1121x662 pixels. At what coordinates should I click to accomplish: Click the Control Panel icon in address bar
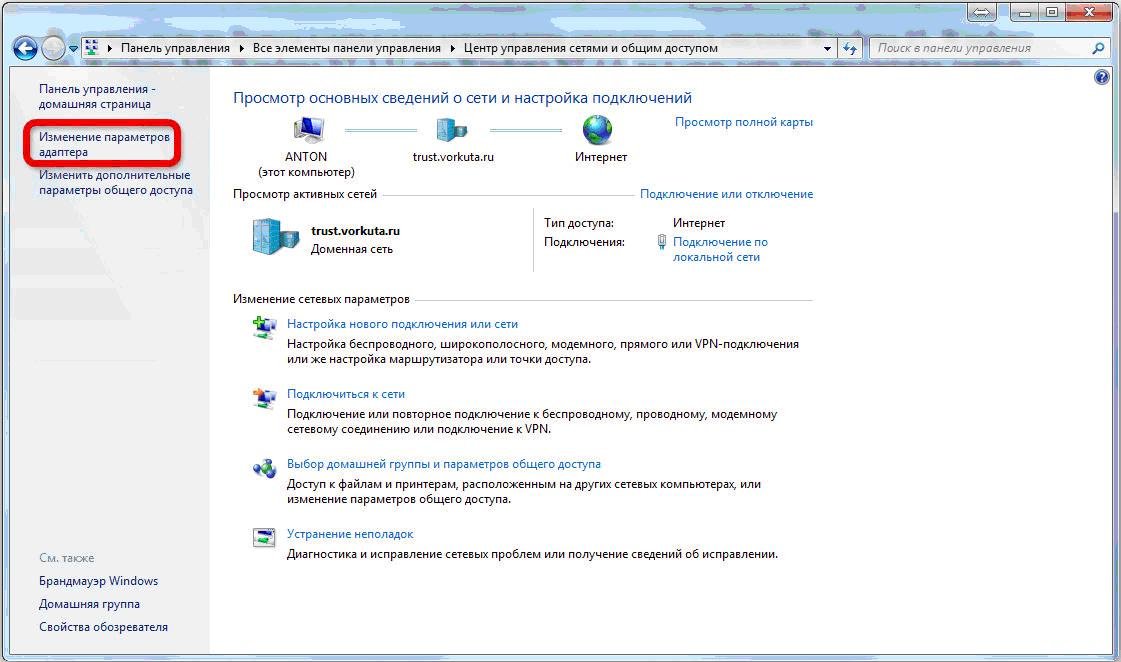click(x=92, y=48)
